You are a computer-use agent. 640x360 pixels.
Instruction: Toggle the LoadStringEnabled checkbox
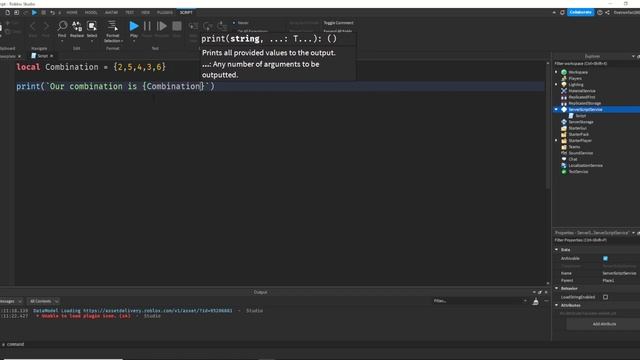pos(605,297)
